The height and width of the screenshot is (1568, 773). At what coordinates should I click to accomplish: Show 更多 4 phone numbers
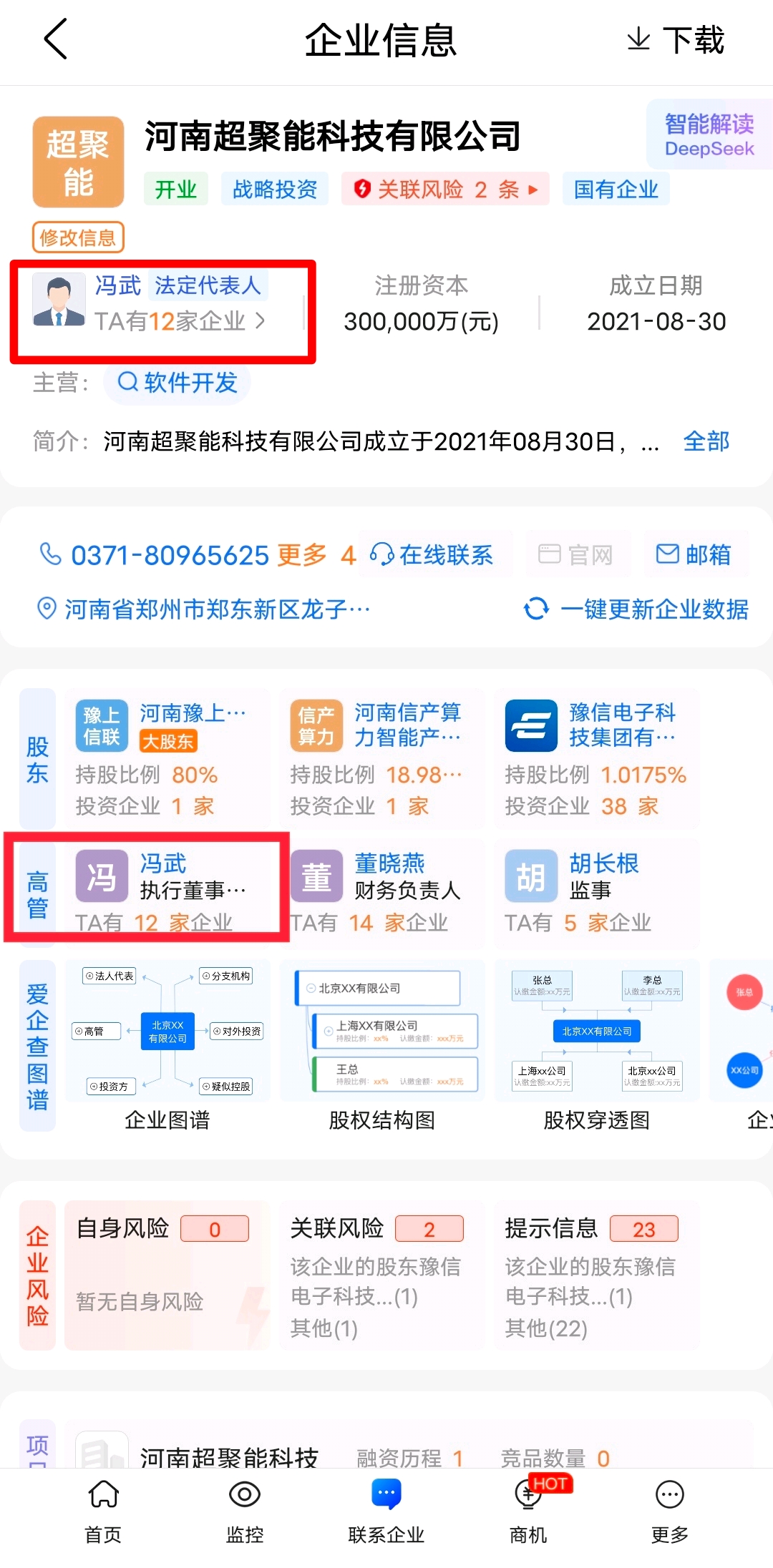coord(316,555)
